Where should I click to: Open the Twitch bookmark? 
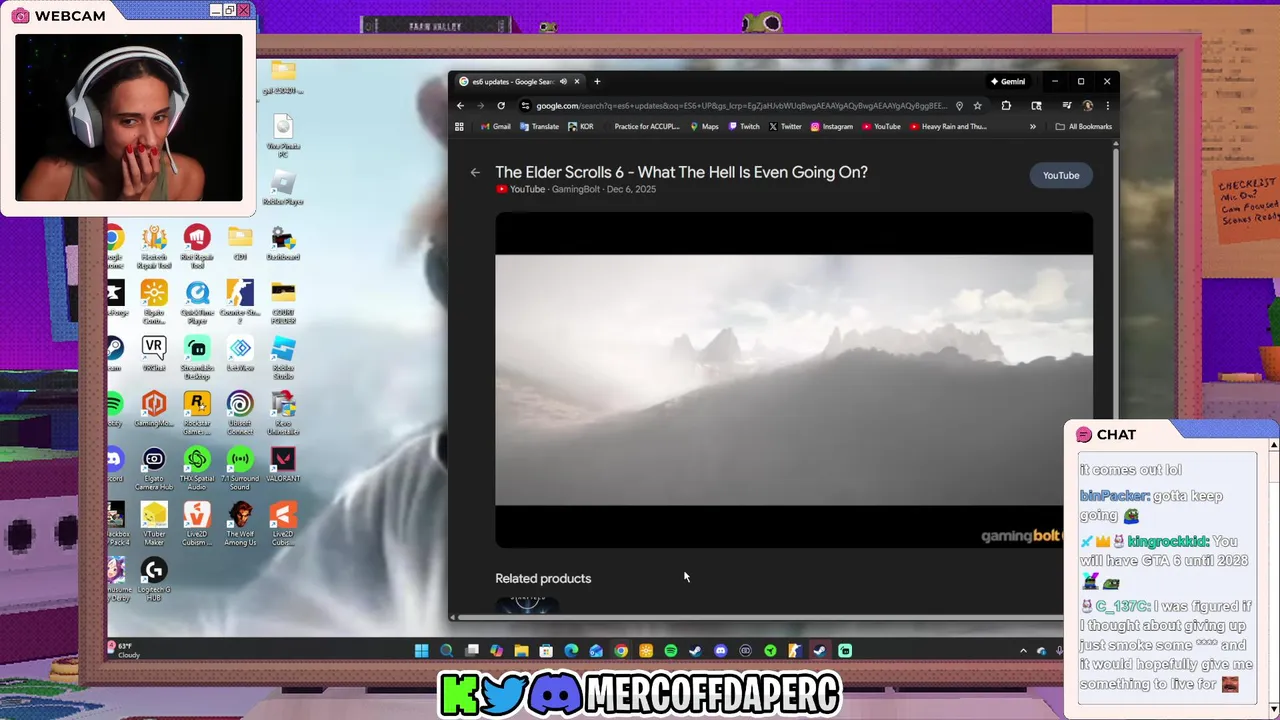pyautogui.click(x=744, y=127)
